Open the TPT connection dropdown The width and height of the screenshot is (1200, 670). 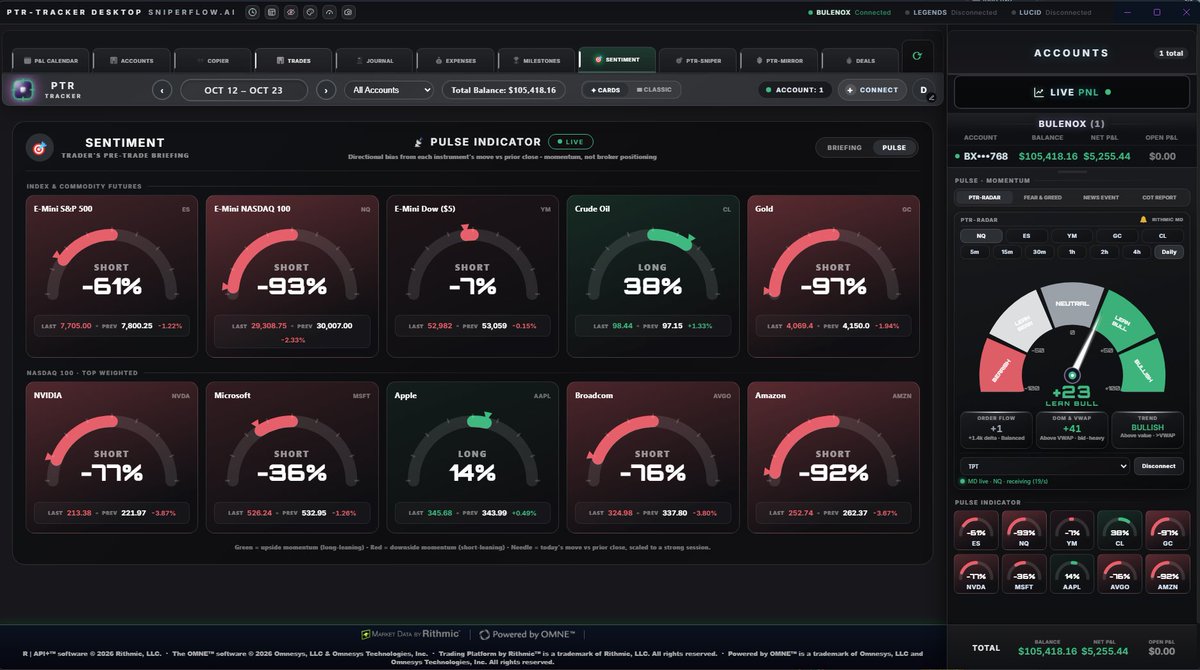point(1043,466)
